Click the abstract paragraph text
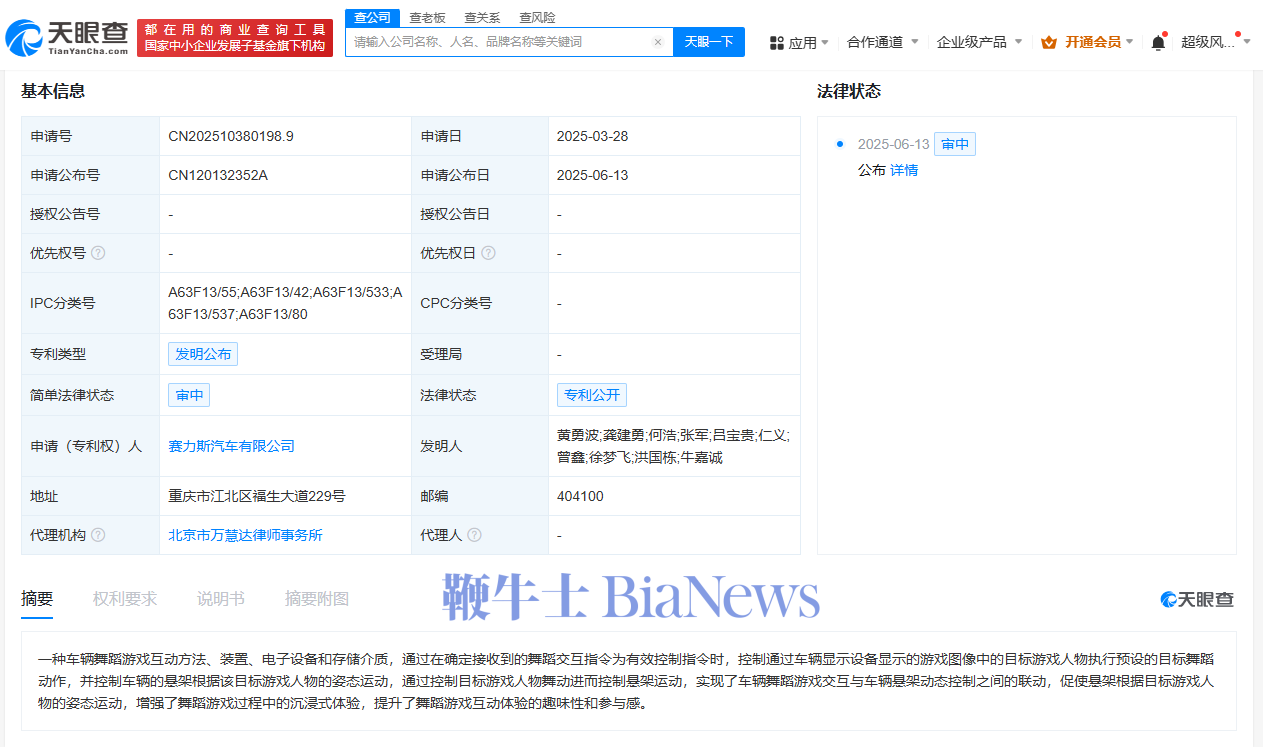Image resolution: width=1263 pixels, height=747 pixels. click(628, 681)
